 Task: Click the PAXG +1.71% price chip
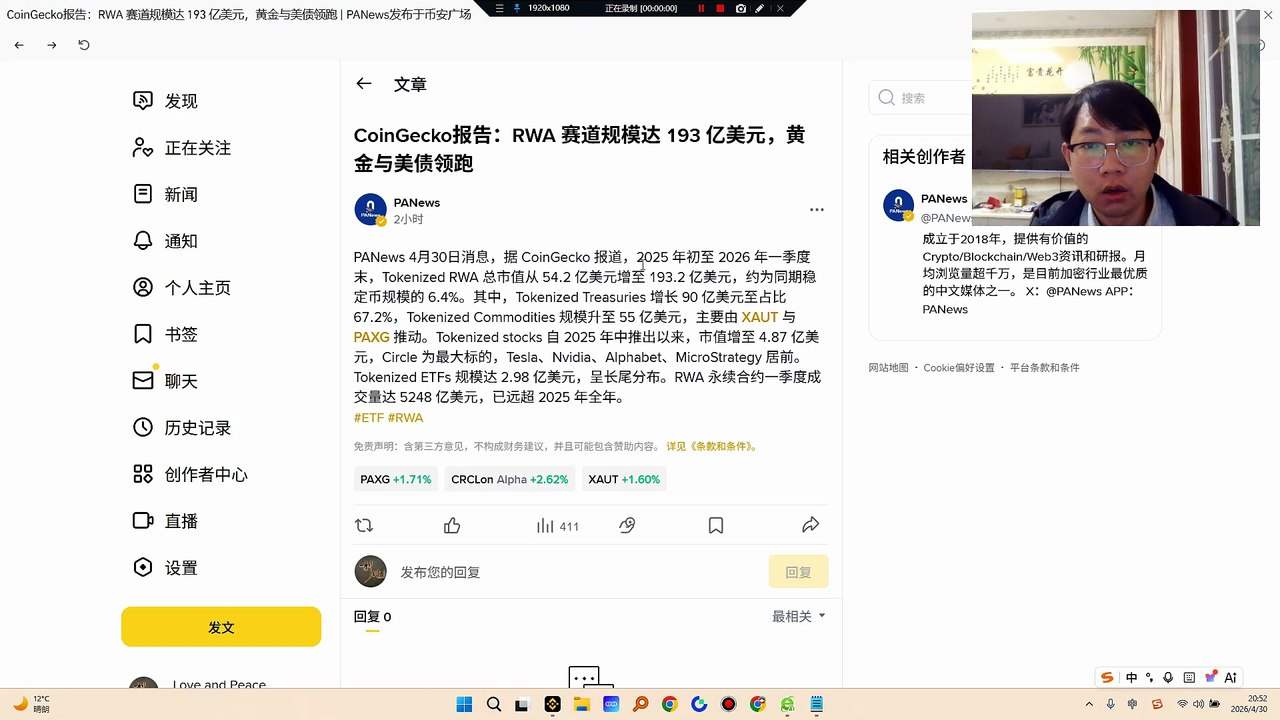tap(396, 480)
